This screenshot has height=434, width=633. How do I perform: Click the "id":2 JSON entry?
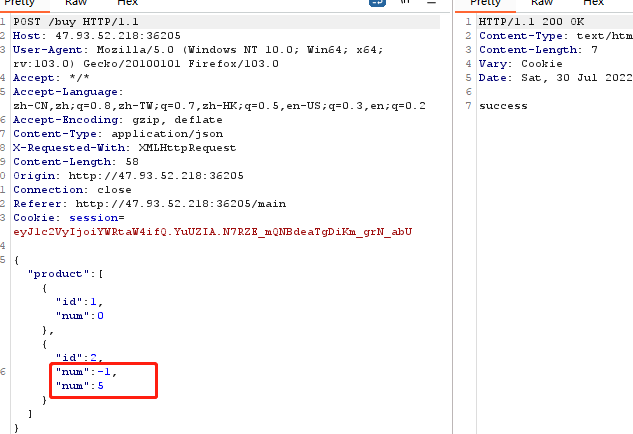coord(79,357)
